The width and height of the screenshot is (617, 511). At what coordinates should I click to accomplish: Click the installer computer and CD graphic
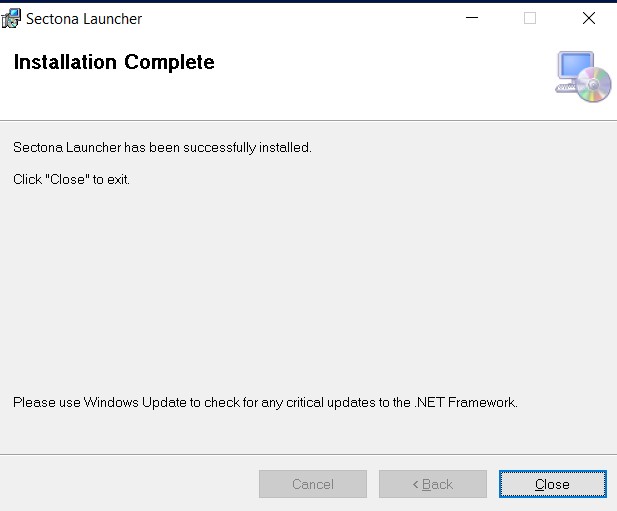point(583,76)
